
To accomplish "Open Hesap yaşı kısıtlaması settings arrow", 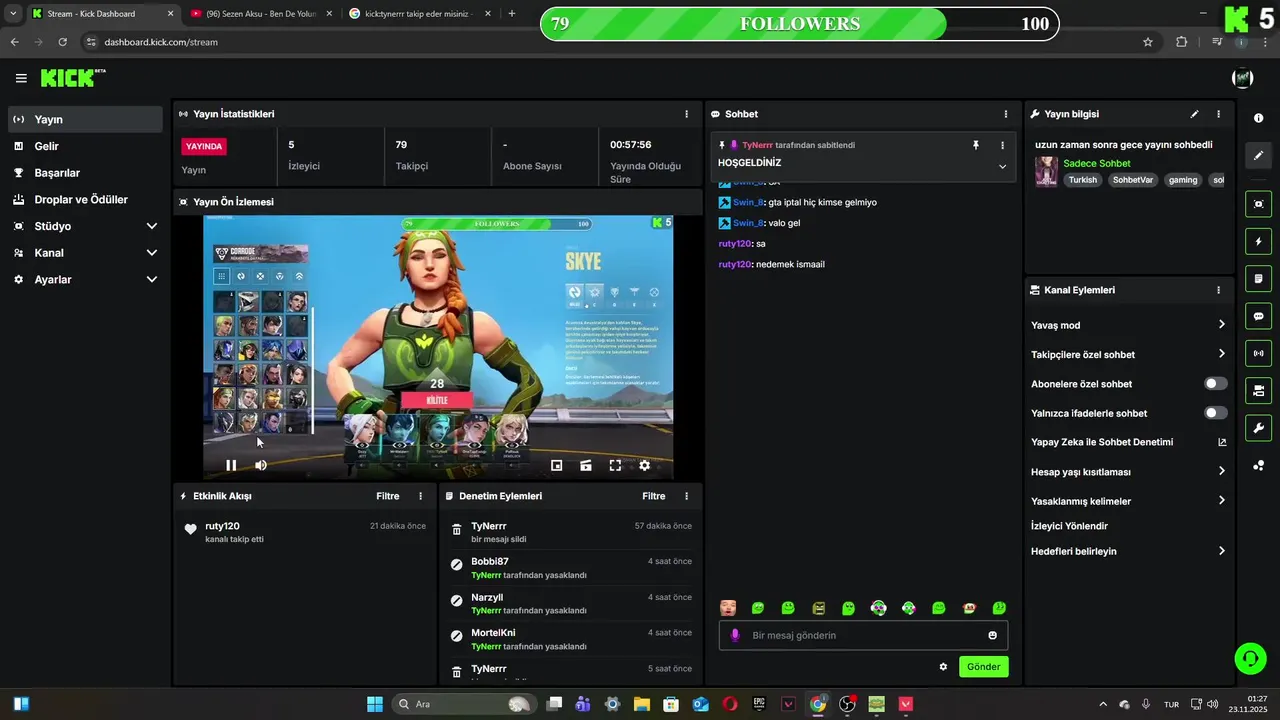I will 1221,471.
